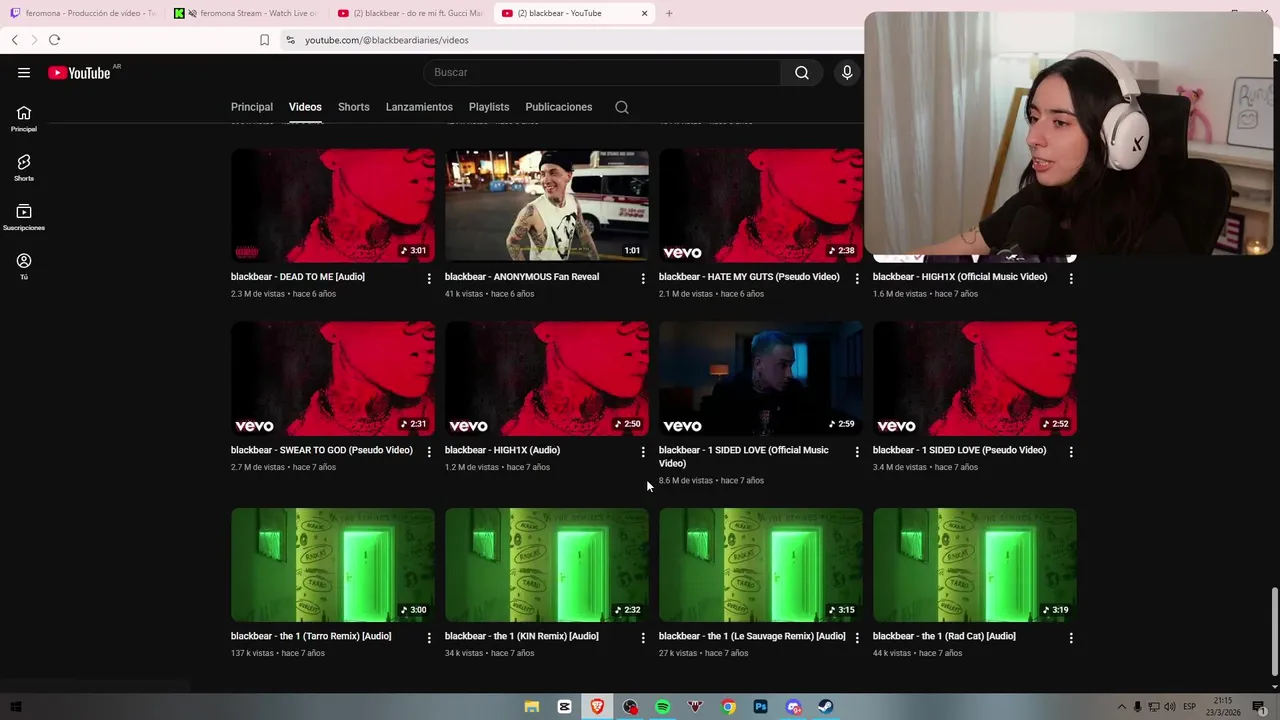Screen dimensions: 1280x720
Task: Switch to the channel Principal tab
Action: [x=252, y=107]
